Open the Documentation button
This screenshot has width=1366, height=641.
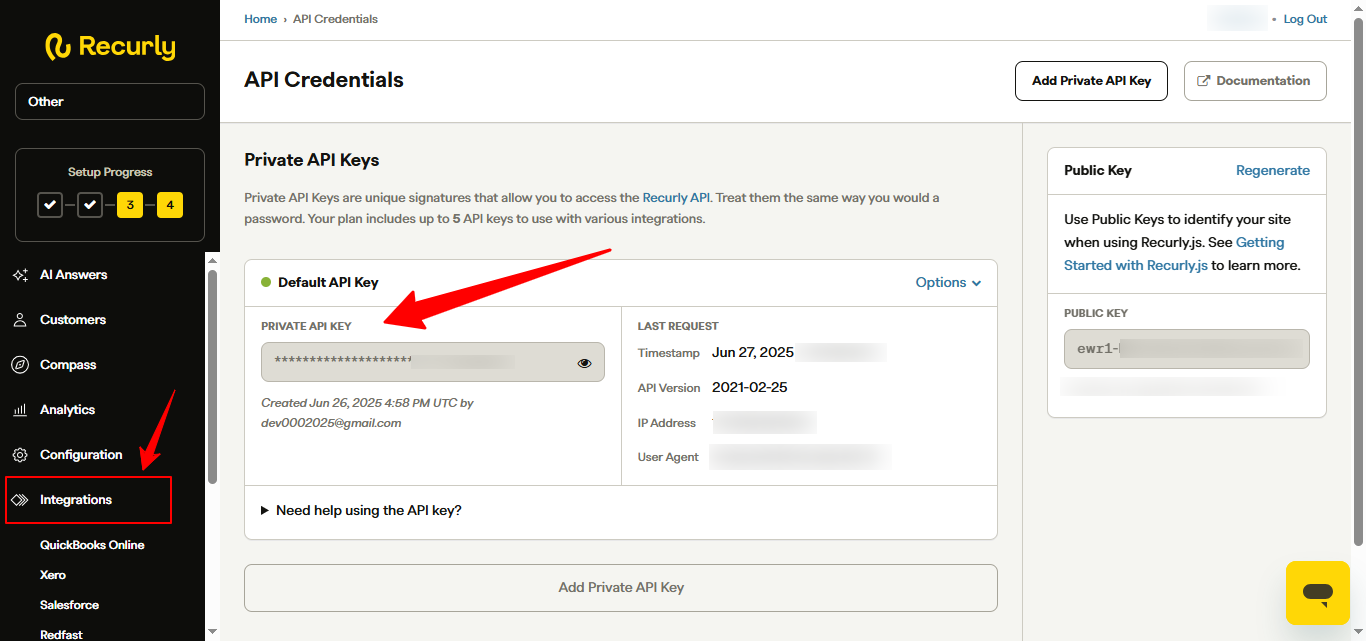1255,81
